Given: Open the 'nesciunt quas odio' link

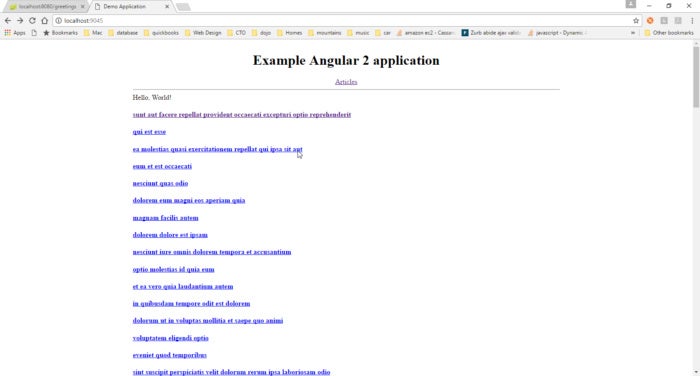Looking at the screenshot, I should pyautogui.click(x=160, y=183).
